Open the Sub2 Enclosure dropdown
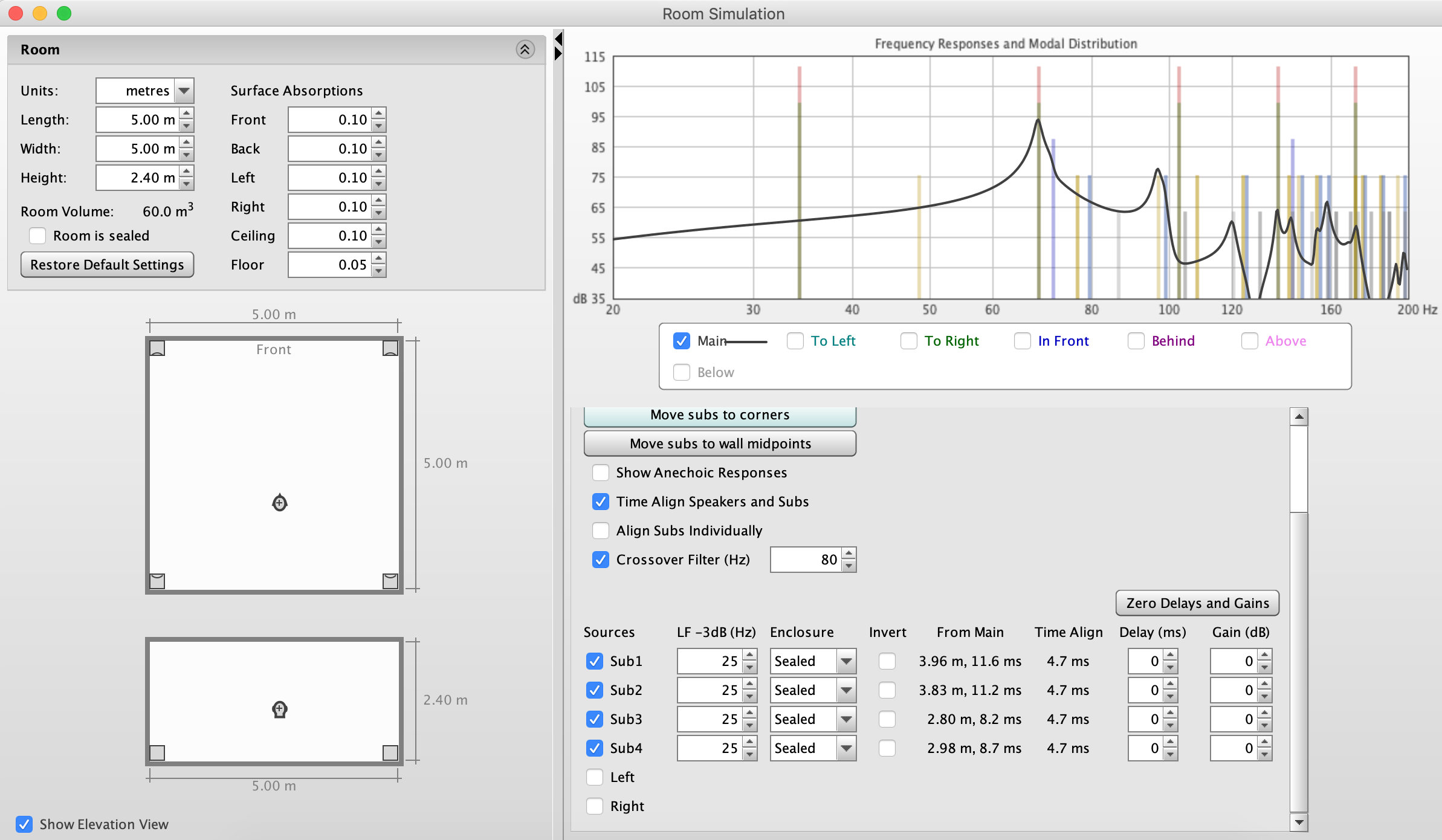 [846, 690]
